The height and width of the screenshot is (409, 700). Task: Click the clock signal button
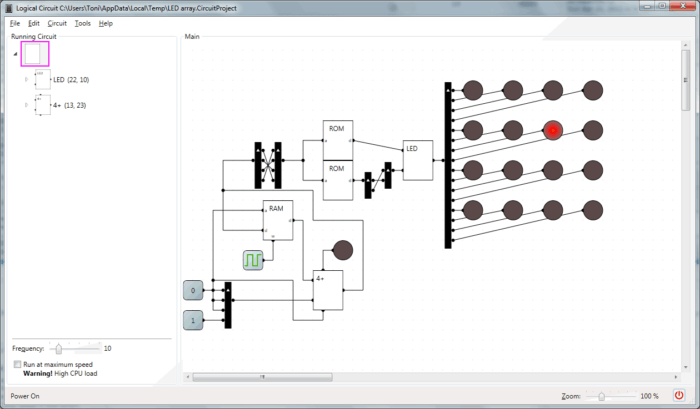point(253,260)
